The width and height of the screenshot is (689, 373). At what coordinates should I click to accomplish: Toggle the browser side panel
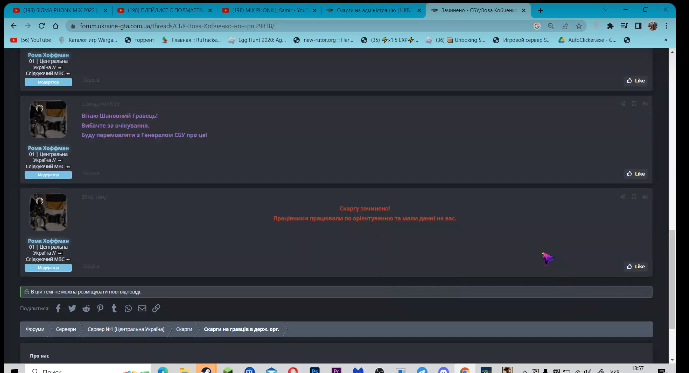pos(638,26)
